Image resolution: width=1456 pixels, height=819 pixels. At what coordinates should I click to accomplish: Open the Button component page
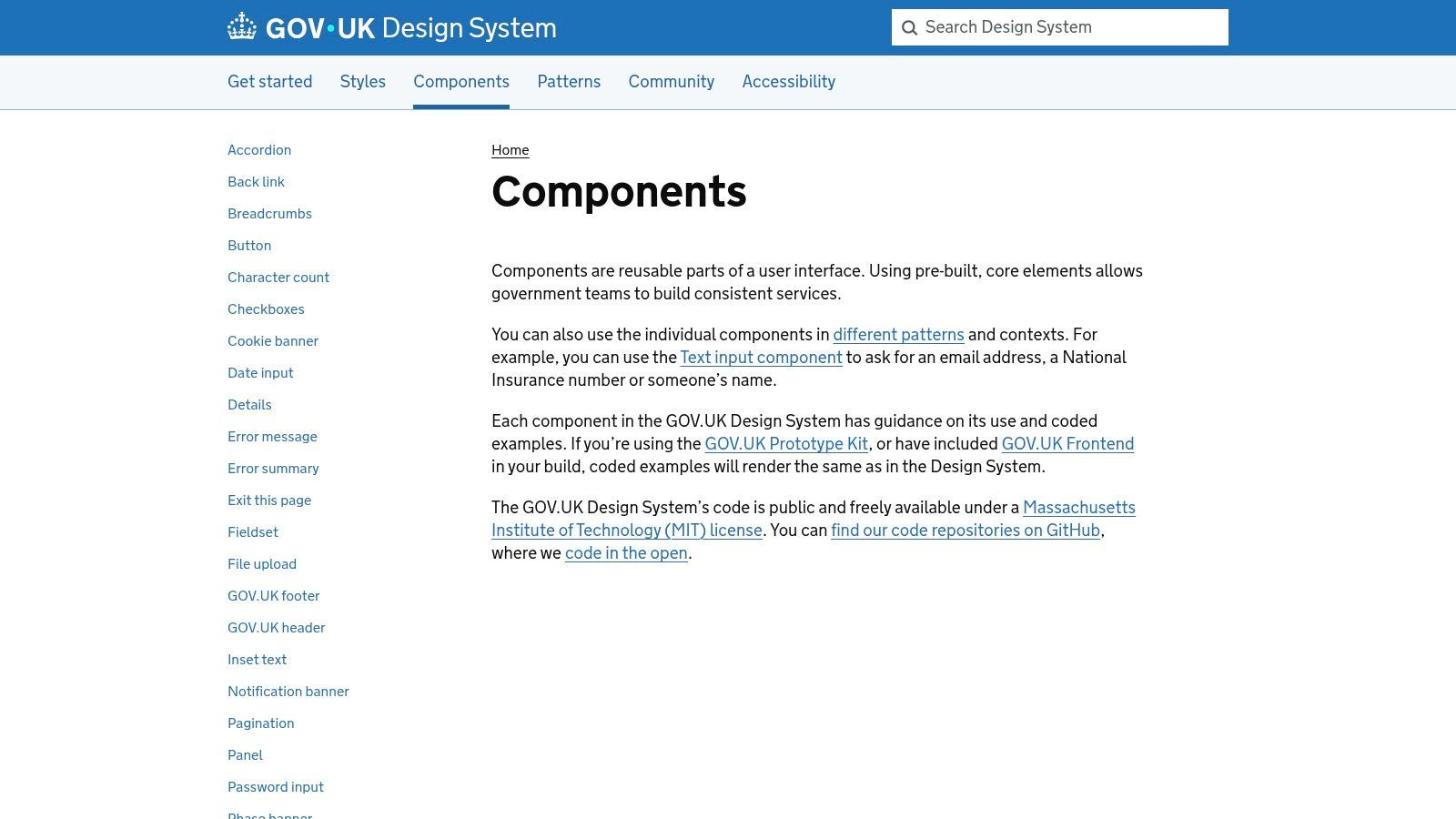[x=249, y=246]
